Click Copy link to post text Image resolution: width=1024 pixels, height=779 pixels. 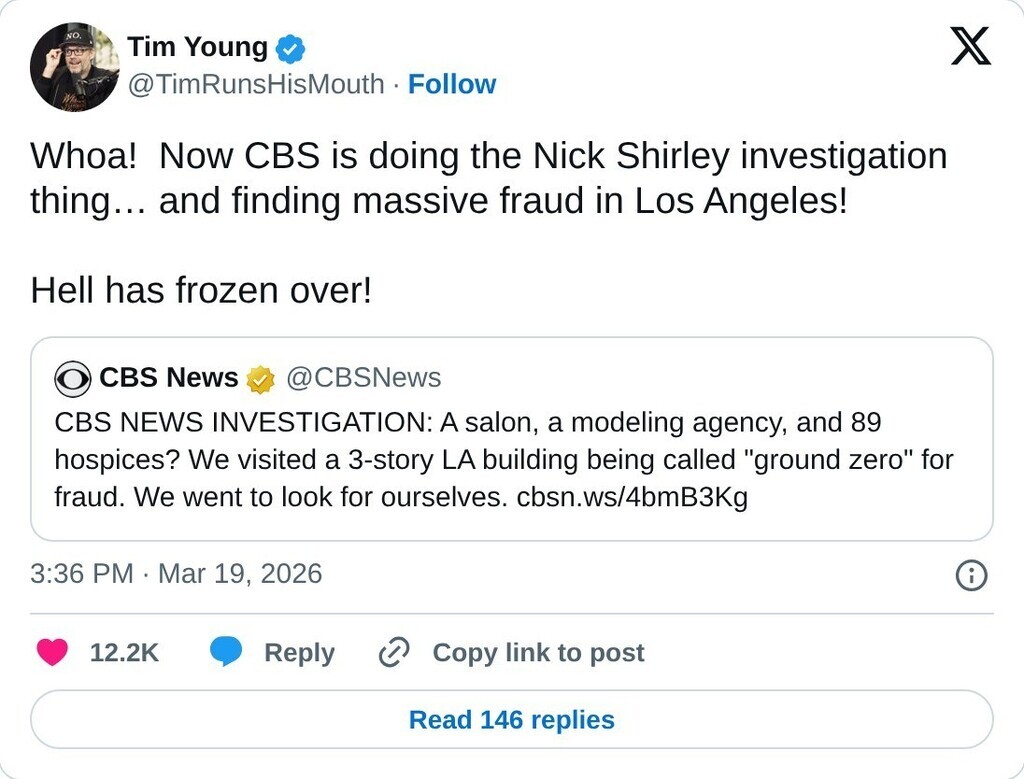[x=538, y=653]
